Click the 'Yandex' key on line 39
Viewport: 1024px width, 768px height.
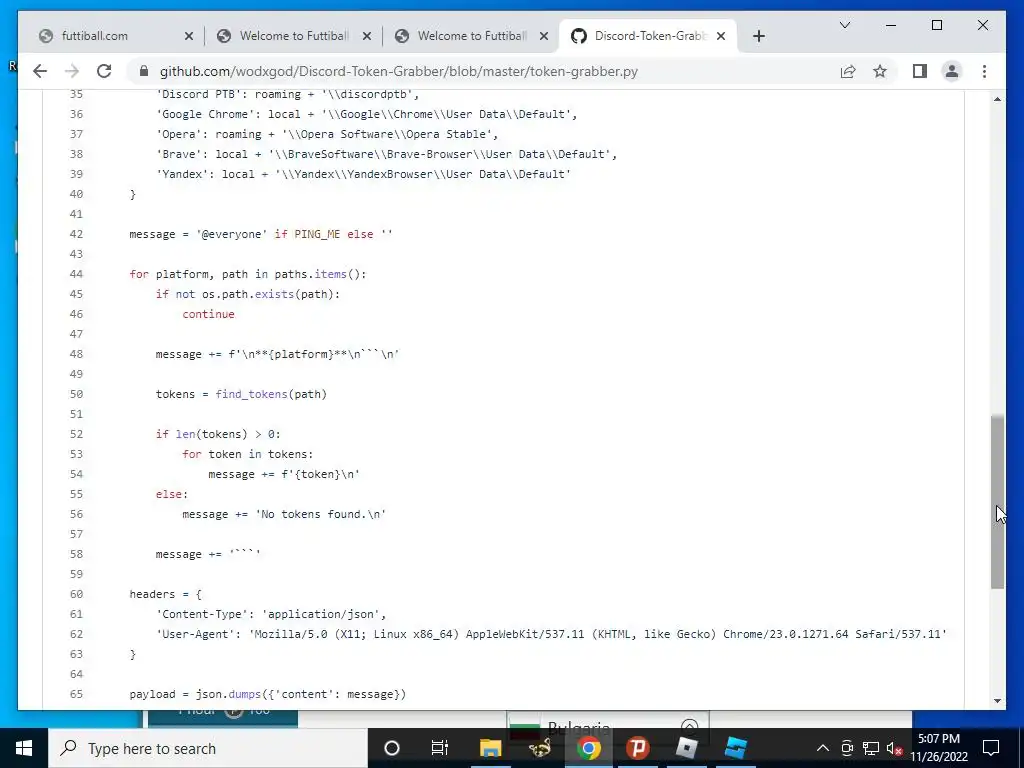click(182, 174)
